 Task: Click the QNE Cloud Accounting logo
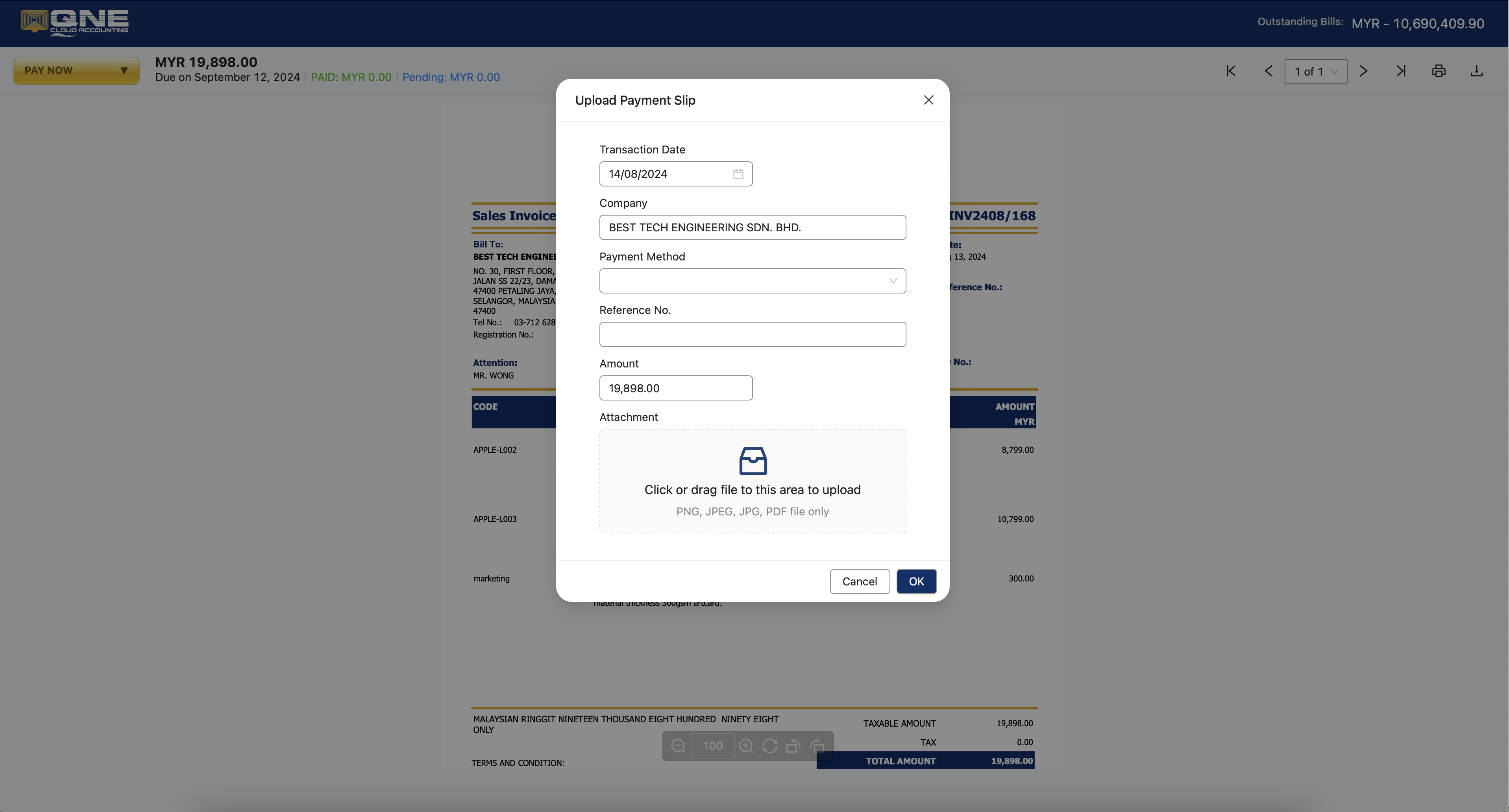[75, 23]
